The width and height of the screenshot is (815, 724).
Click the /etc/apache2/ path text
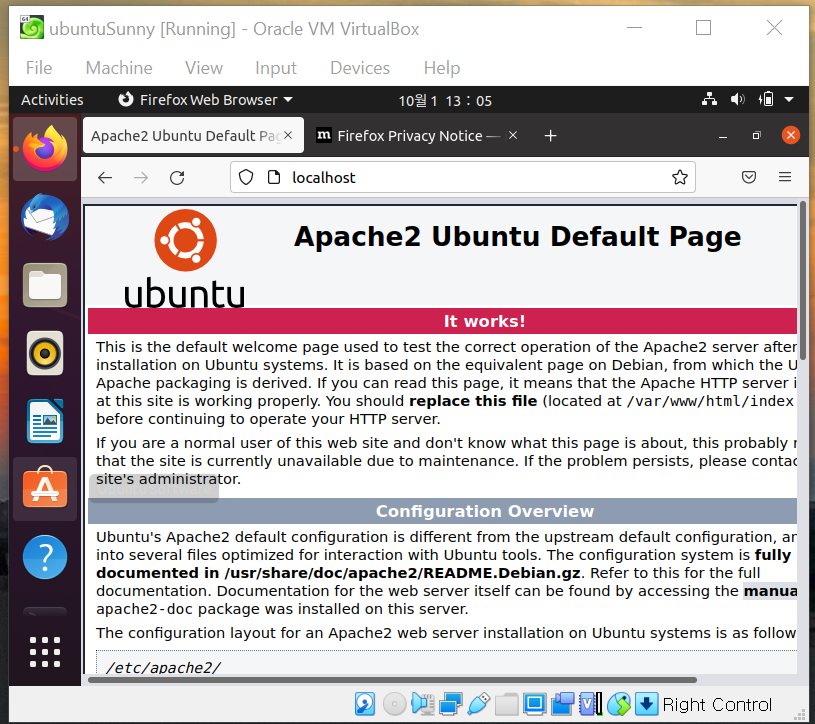tap(164, 667)
